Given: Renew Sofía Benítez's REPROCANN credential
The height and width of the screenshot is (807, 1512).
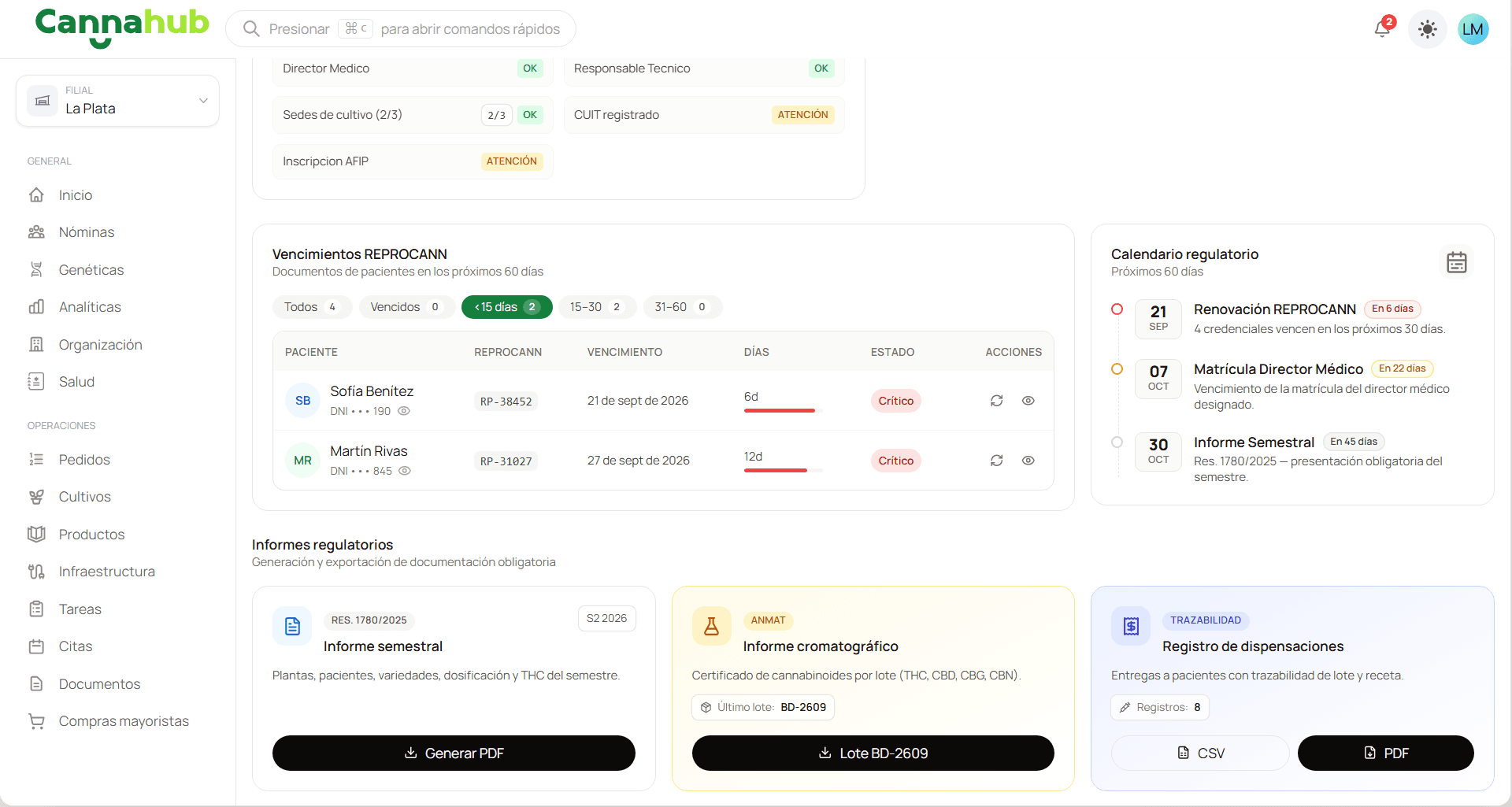Looking at the screenshot, I should pos(997,401).
